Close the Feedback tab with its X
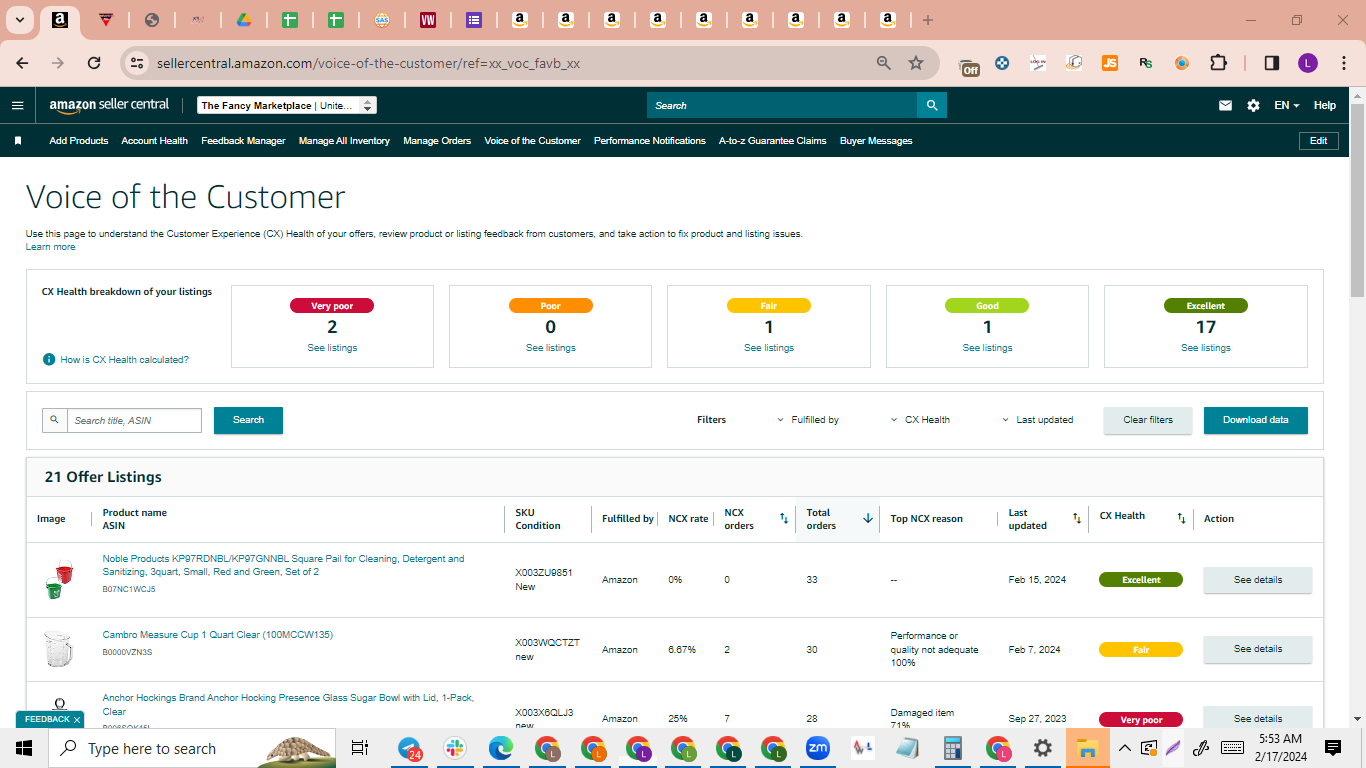This screenshot has width=1366, height=768. coord(77,719)
